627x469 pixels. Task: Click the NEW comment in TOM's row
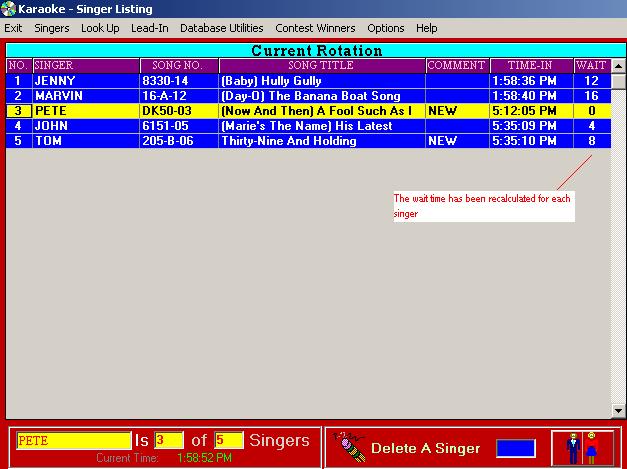tap(442, 141)
